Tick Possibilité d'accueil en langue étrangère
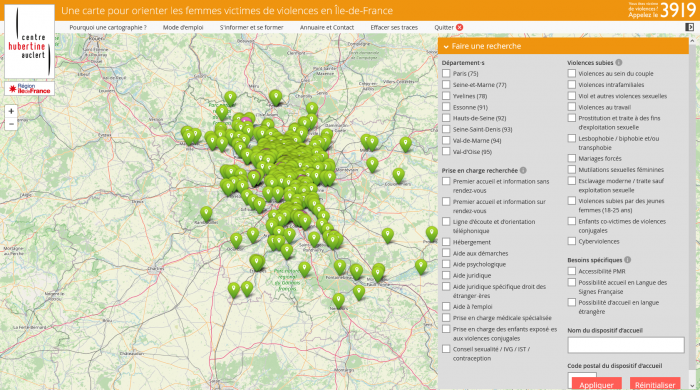 pos(572,302)
